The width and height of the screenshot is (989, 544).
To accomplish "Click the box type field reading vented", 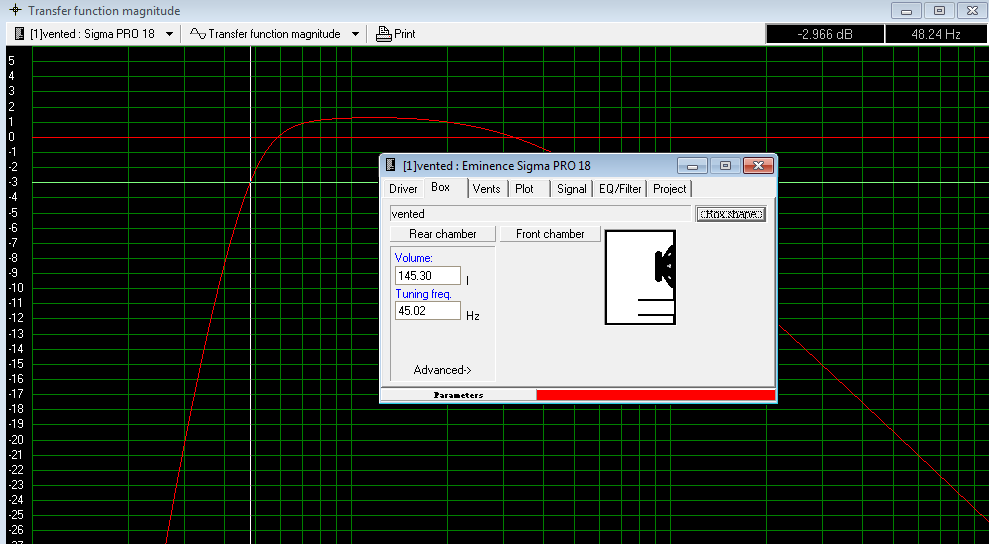I will pos(540,214).
